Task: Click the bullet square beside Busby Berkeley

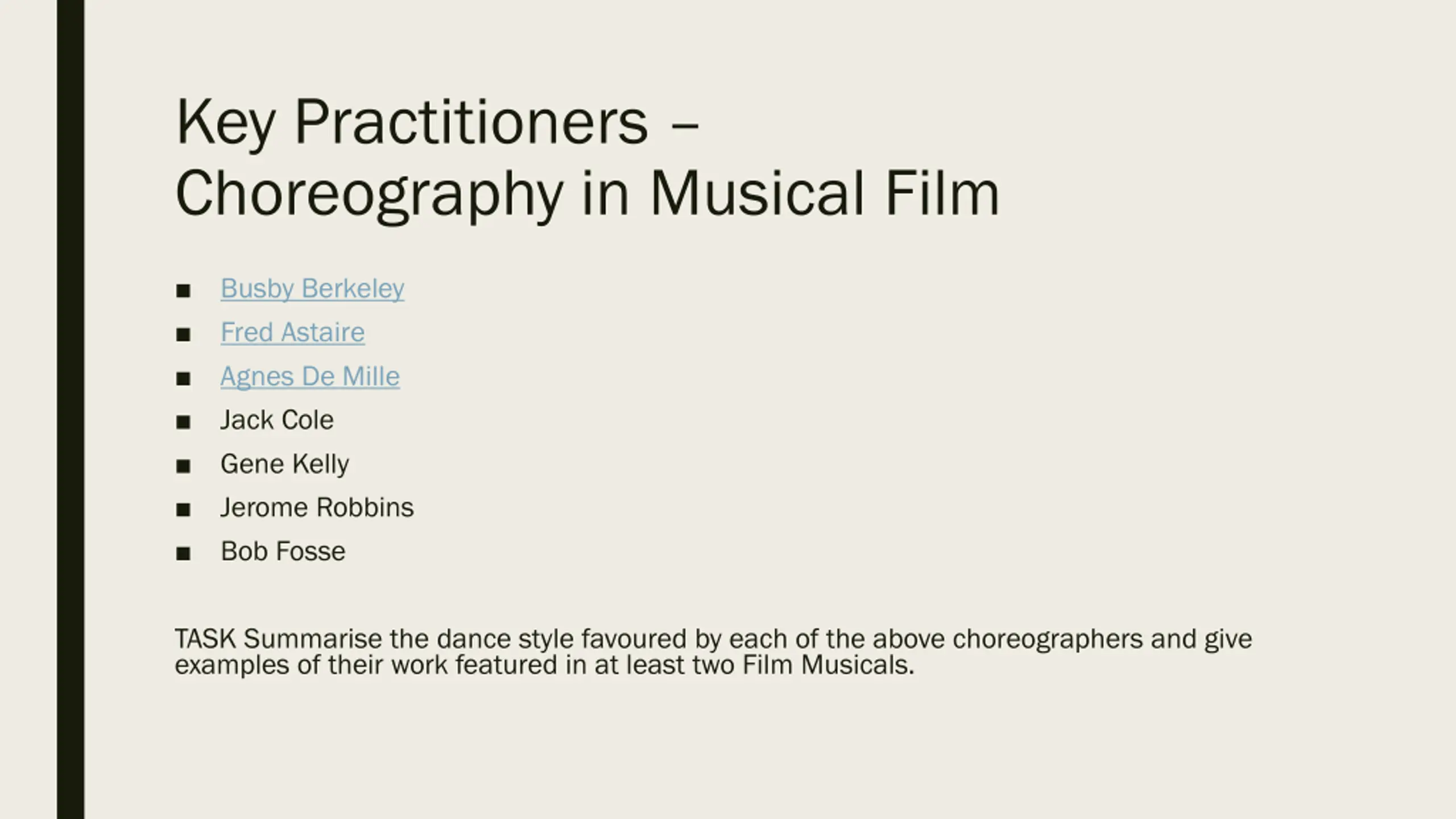Action: tap(183, 291)
